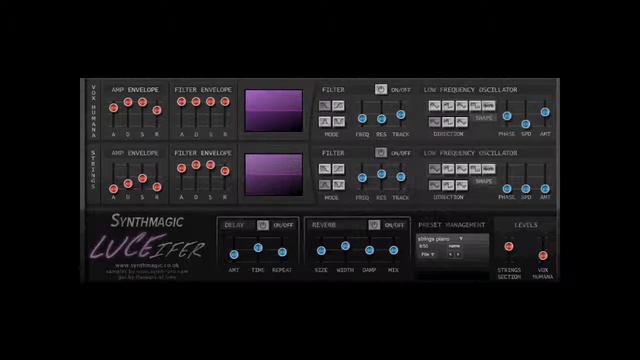Toggle the Reverb on/off power button

[374, 225]
